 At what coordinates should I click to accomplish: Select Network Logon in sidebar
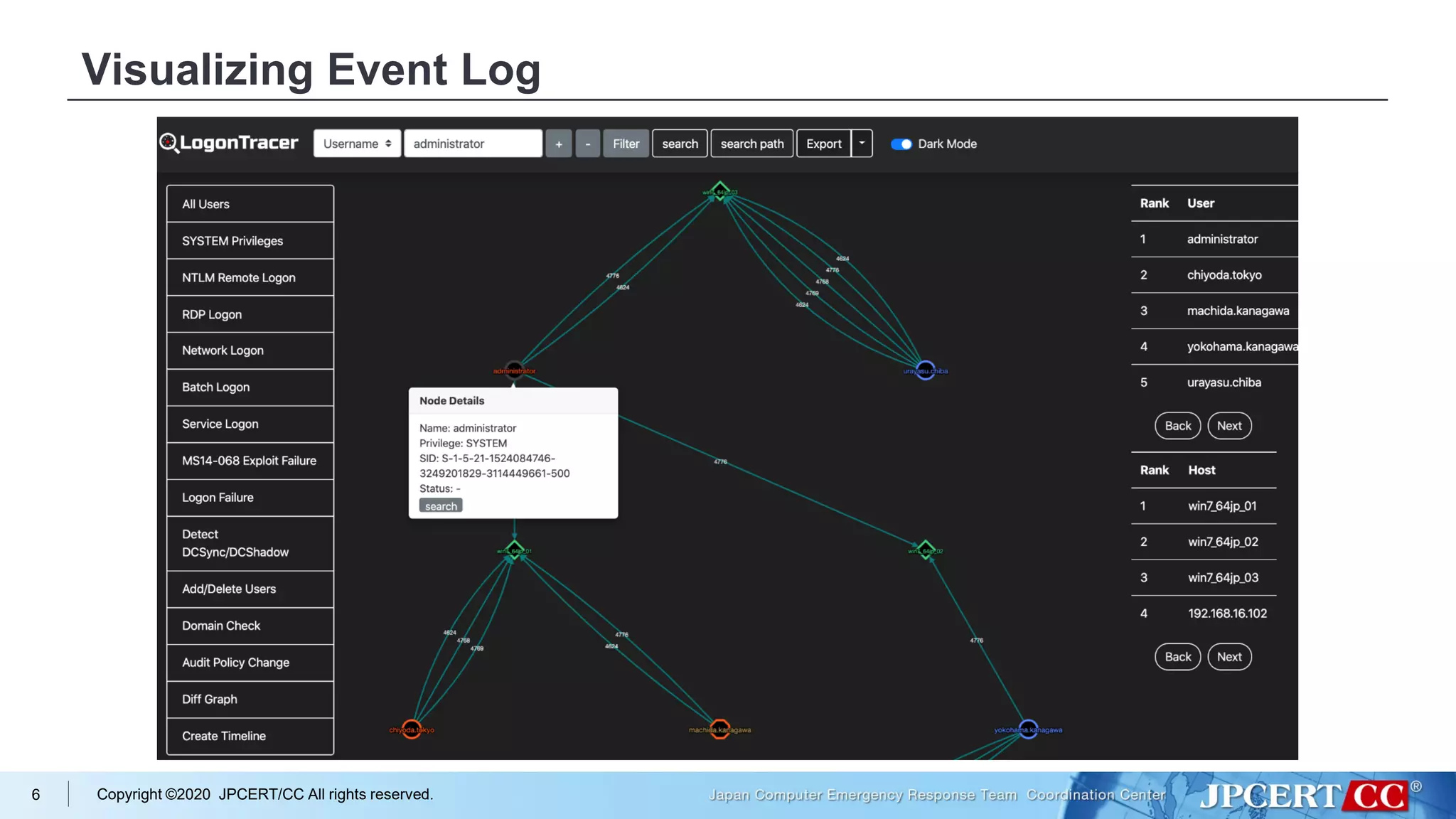250,350
